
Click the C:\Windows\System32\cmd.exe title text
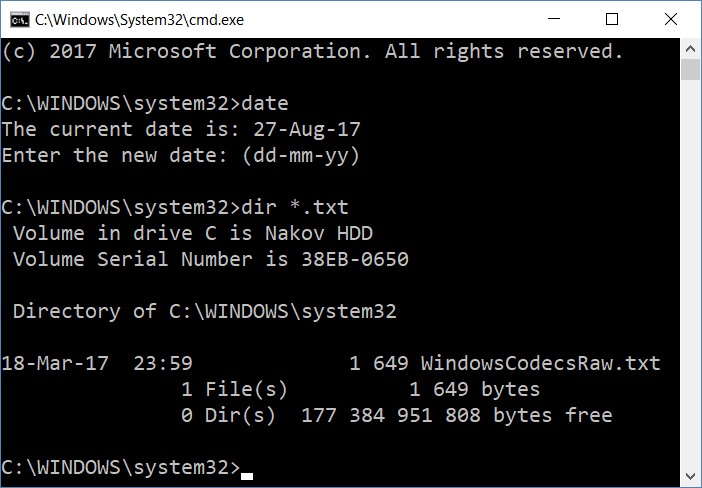[x=139, y=20]
